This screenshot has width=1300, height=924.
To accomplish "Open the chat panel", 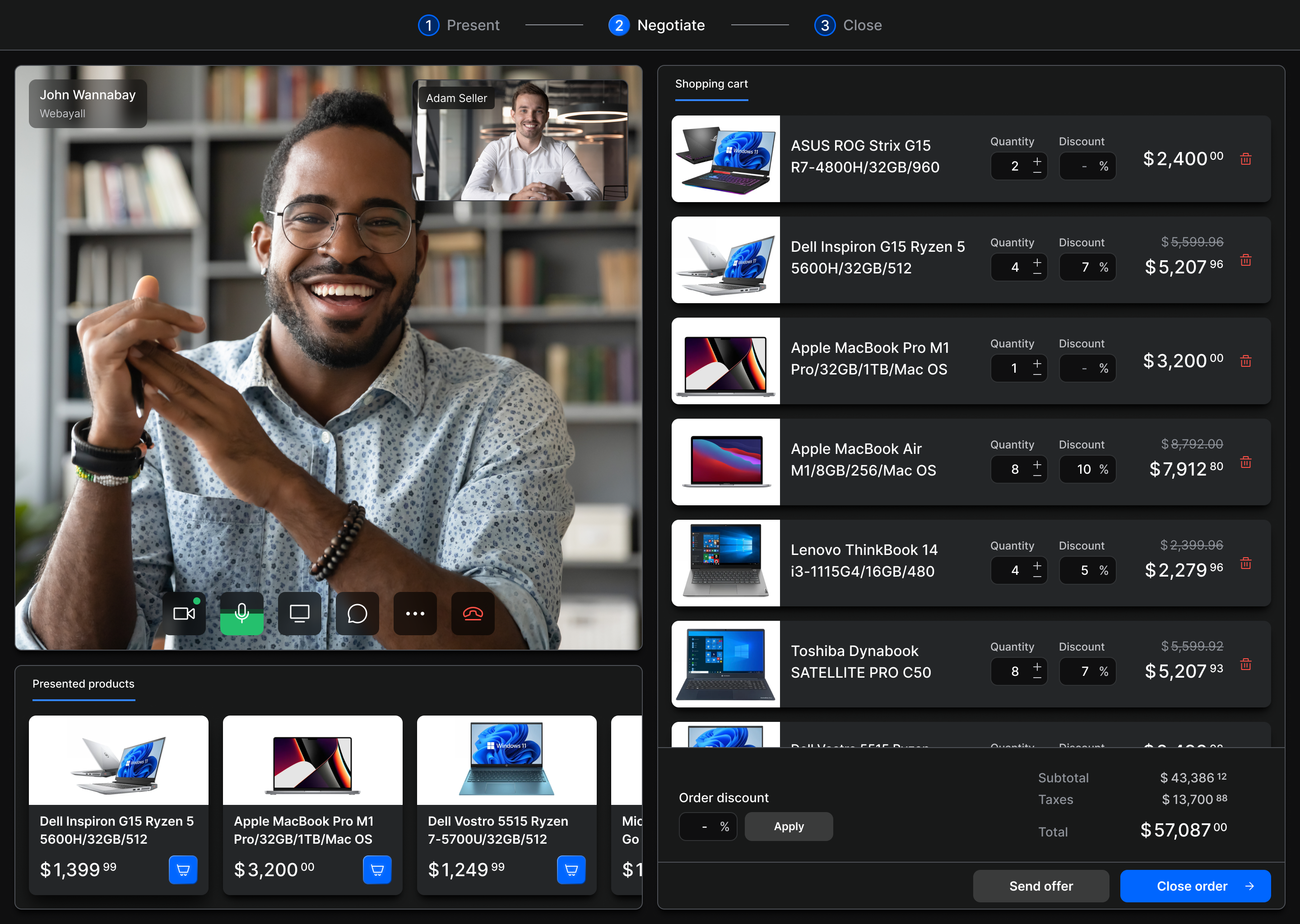I will [357, 613].
